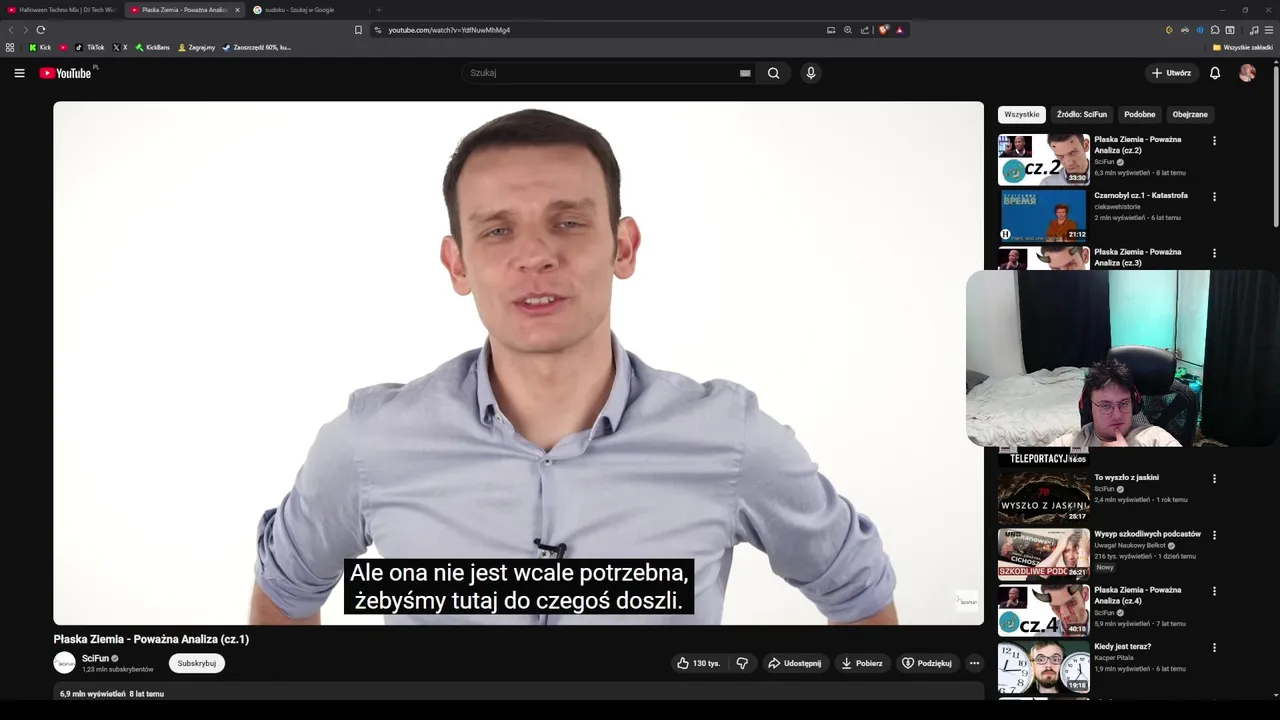Click the search magnifier button

click(x=773, y=73)
